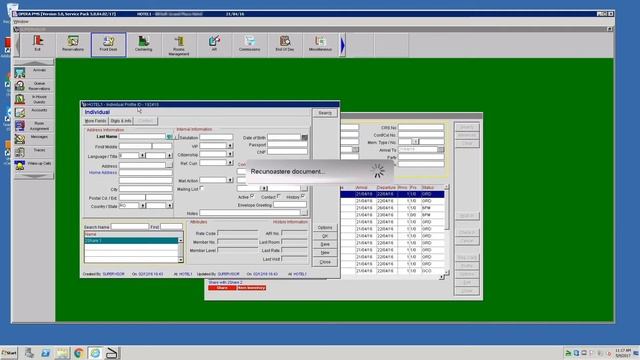Open Wake-up Calls in the sidebar
This screenshot has height=360, width=640.
[x=34, y=165]
